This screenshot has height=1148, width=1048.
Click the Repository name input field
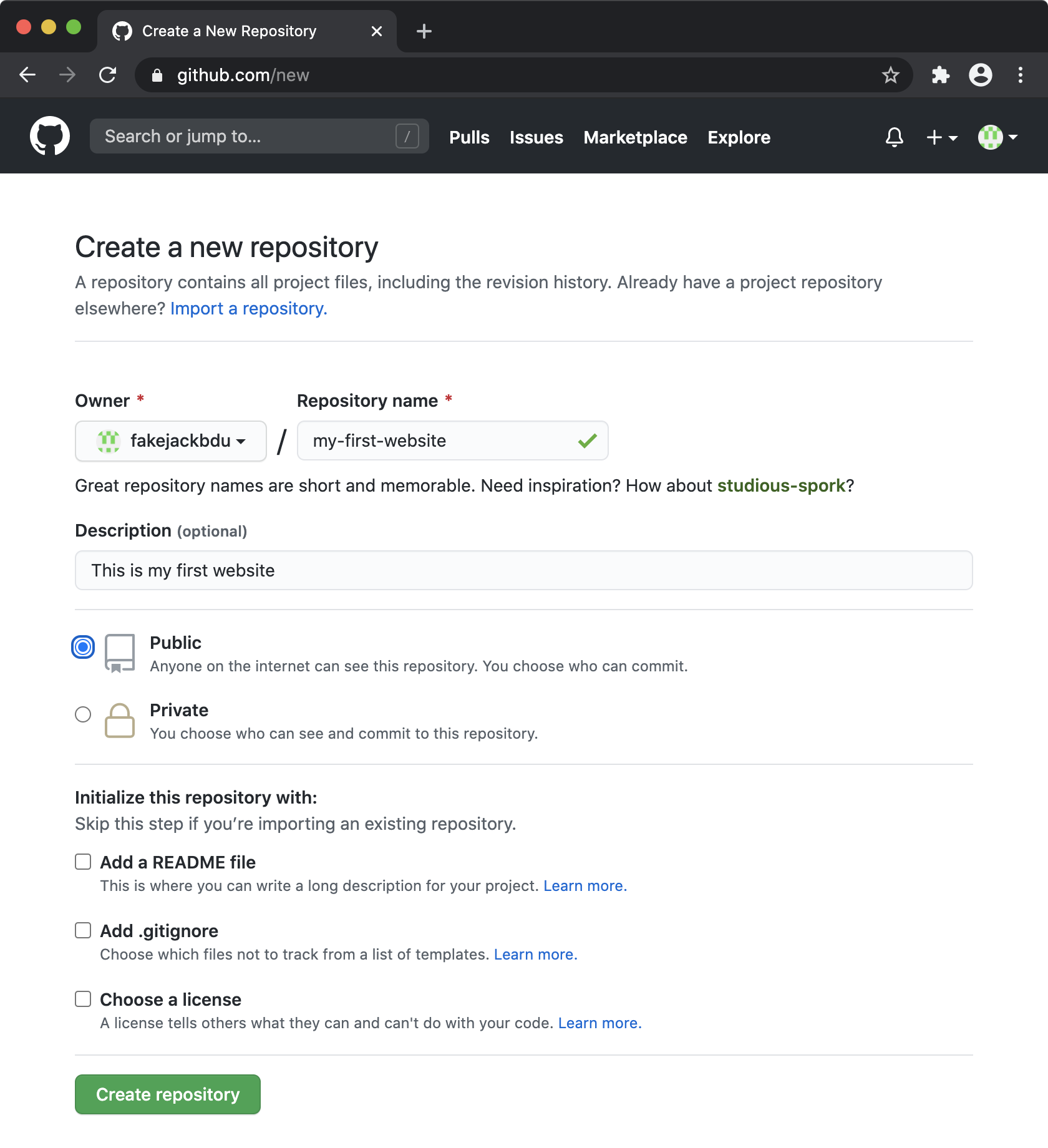452,440
